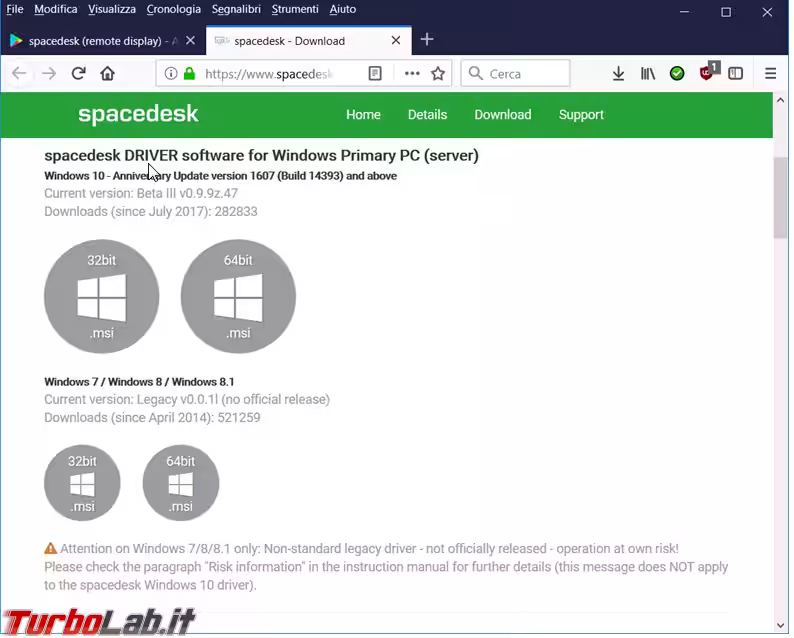Viewport: 794px width, 638px height.
Task: Click the vertical scrollbar thumb
Action: 781,198
